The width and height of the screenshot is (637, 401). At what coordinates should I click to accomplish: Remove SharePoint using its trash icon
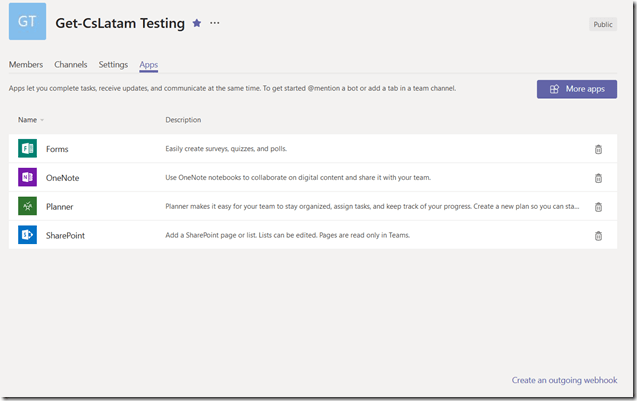click(598, 236)
